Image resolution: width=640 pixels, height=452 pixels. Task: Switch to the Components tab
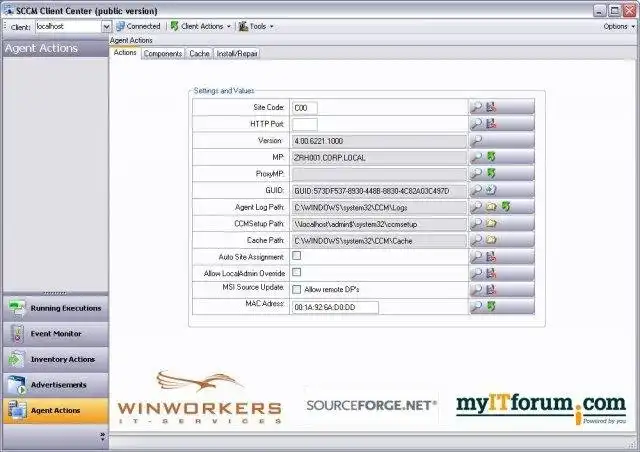coord(163,53)
